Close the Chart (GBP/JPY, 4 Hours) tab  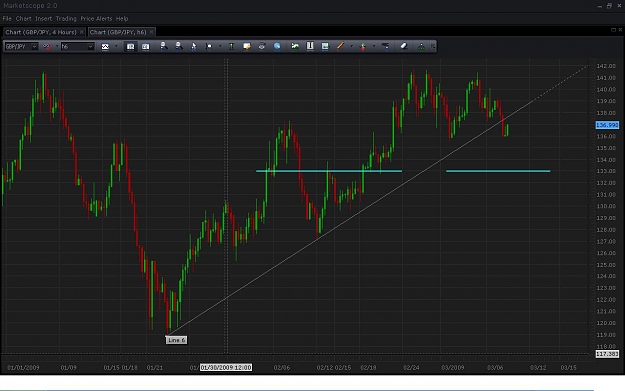coord(81,32)
